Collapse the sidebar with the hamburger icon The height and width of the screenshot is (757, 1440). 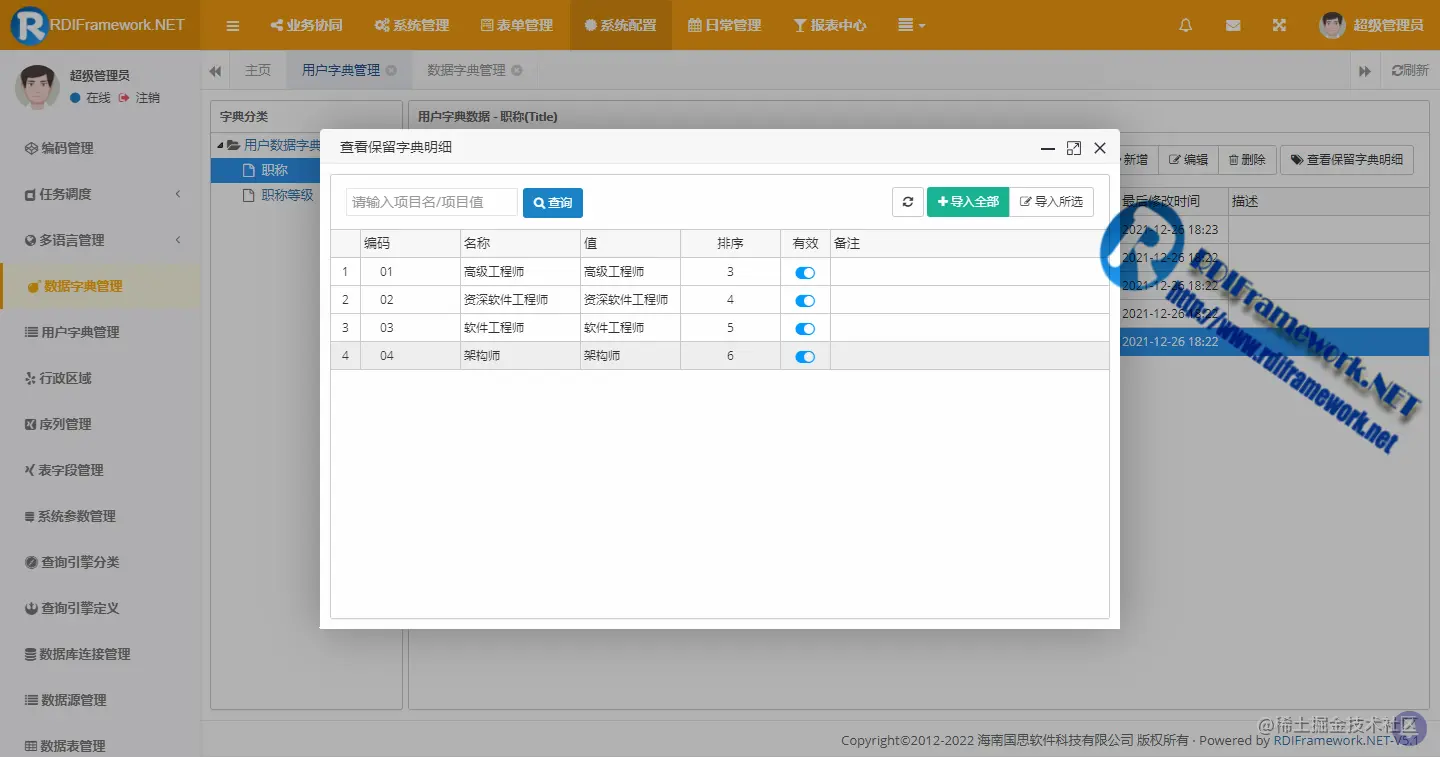[233, 25]
